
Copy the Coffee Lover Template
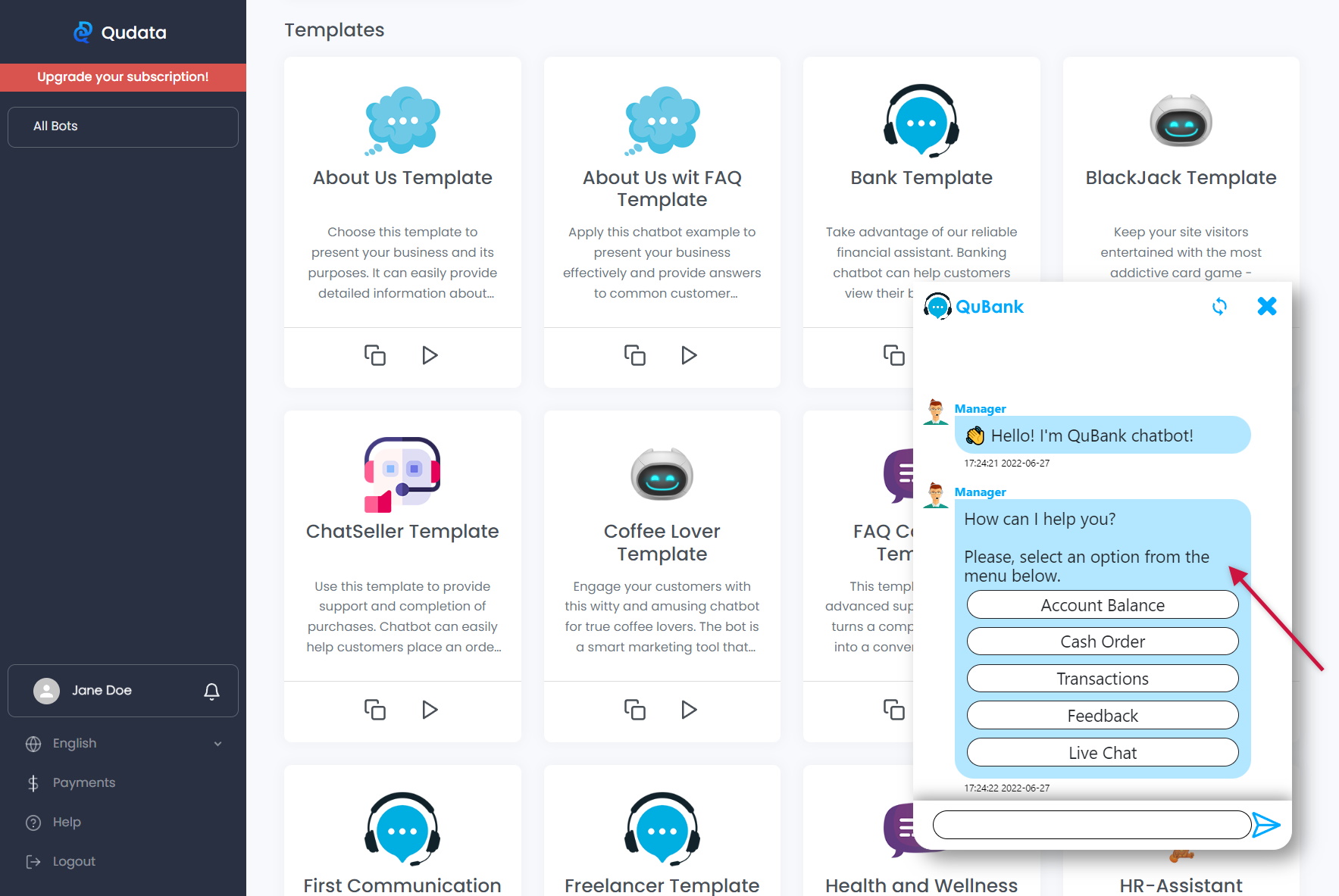(634, 710)
